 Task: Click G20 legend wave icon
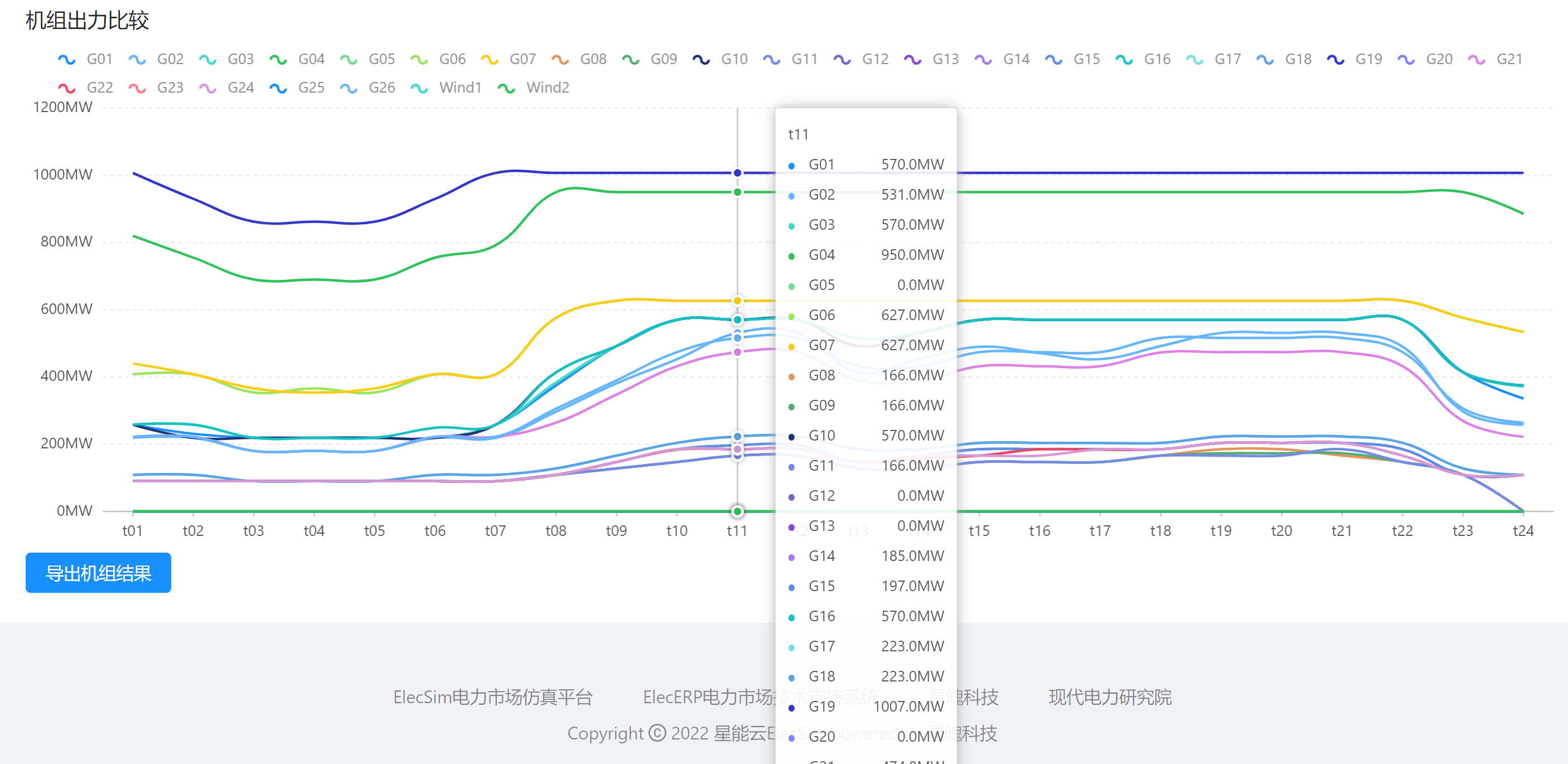pos(1406,59)
